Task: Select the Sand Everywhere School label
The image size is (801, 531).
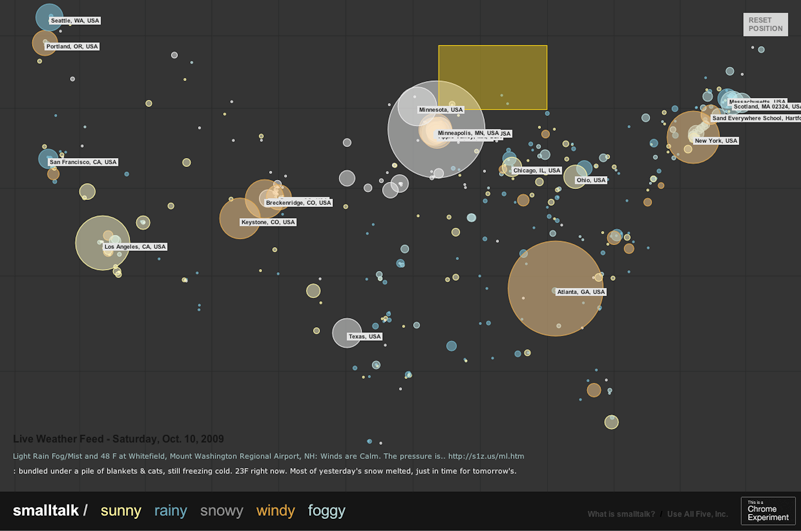Action: 756,118
